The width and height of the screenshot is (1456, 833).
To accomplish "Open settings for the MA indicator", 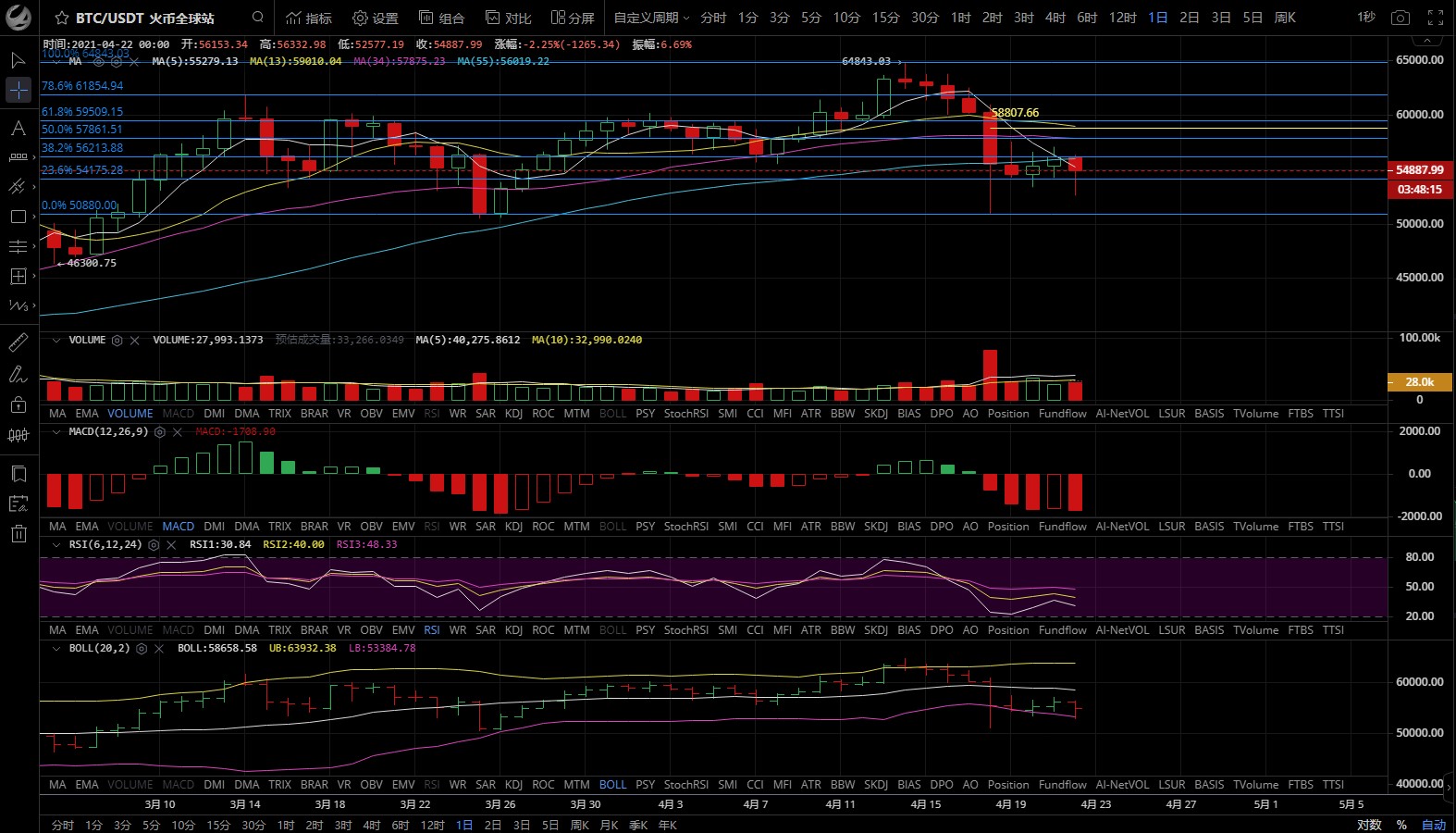I will pyautogui.click(x=116, y=61).
